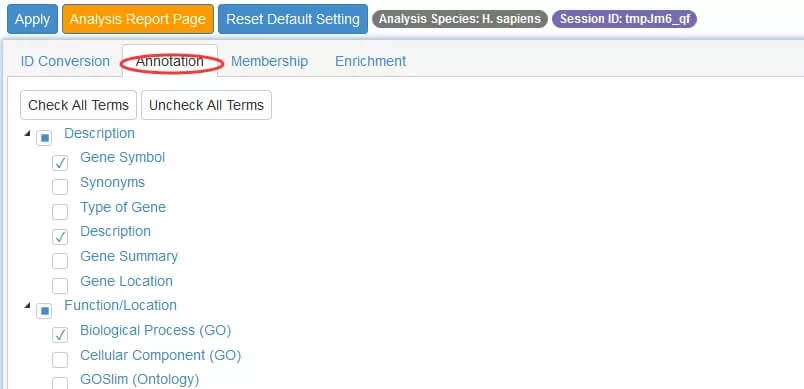This screenshot has height=389, width=804.
Task: Toggle the Function/Location parent checkbox
Action: (44, 310)
